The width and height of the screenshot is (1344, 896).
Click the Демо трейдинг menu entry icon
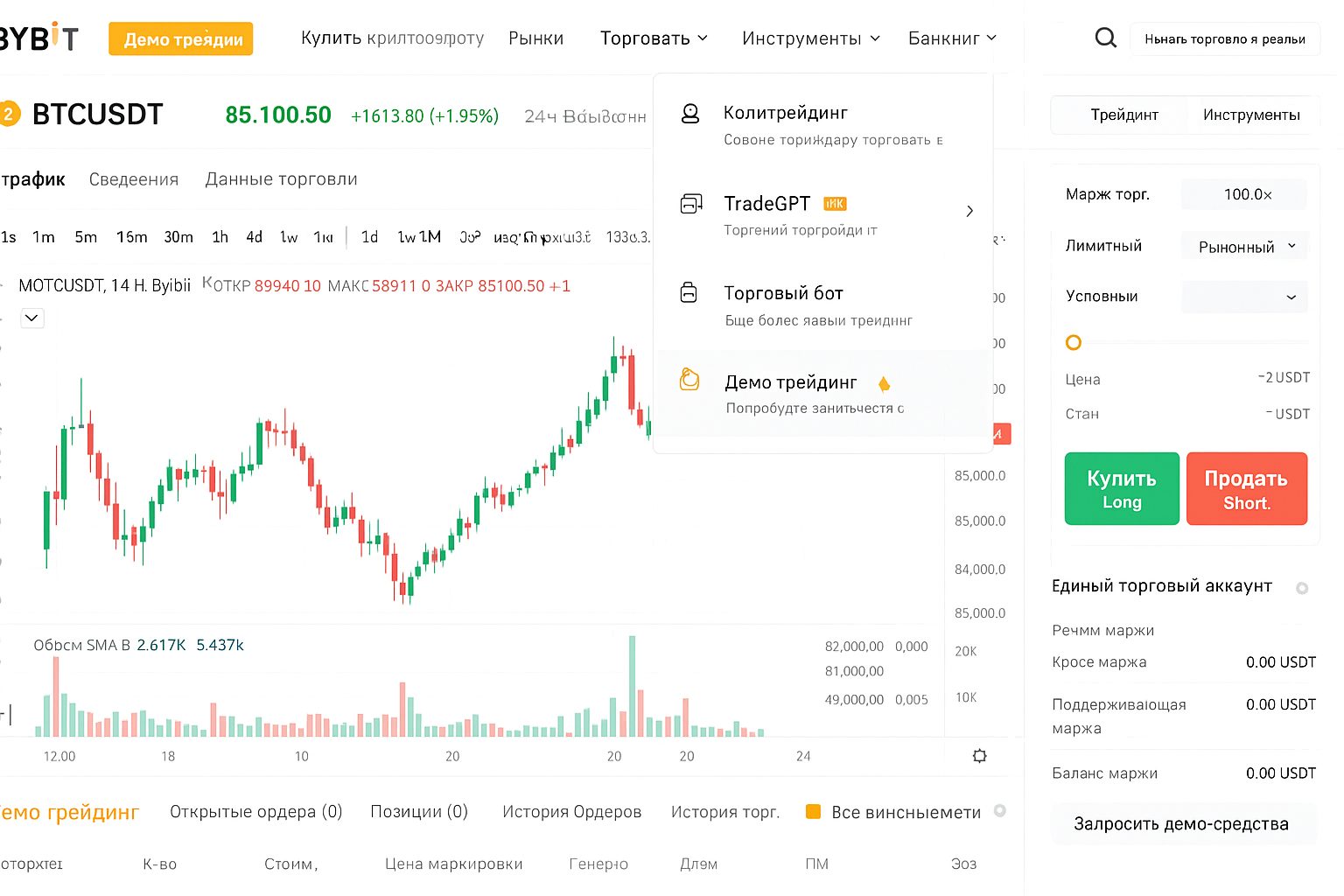pyautogui.click(x=689, y=379)
